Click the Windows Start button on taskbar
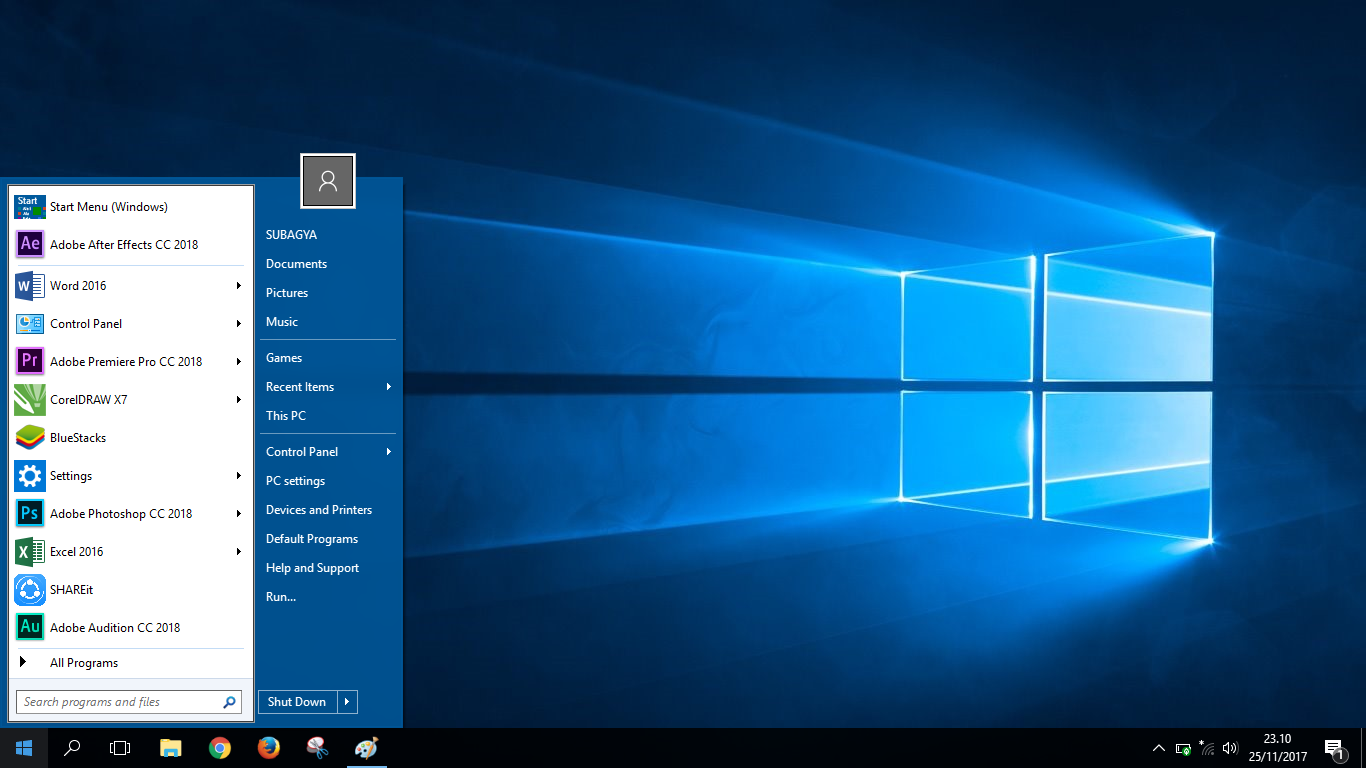This screenshot has height=768, width=1366. (x=24, y=748)
